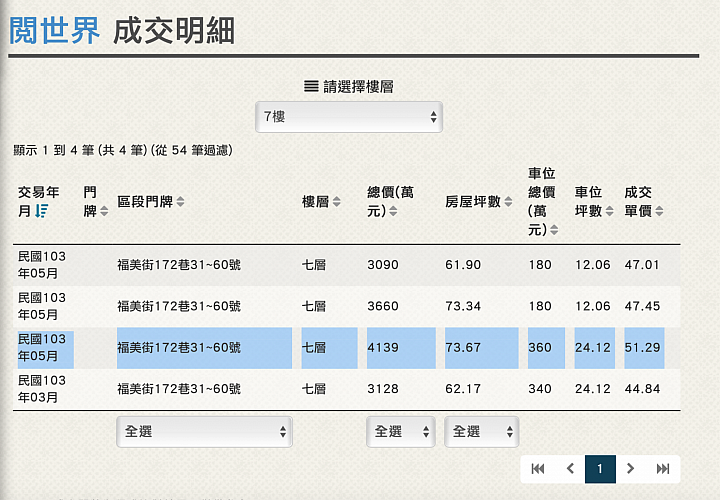
Task: Sort by 成交單價 column arrows
Action: point(659,211)
